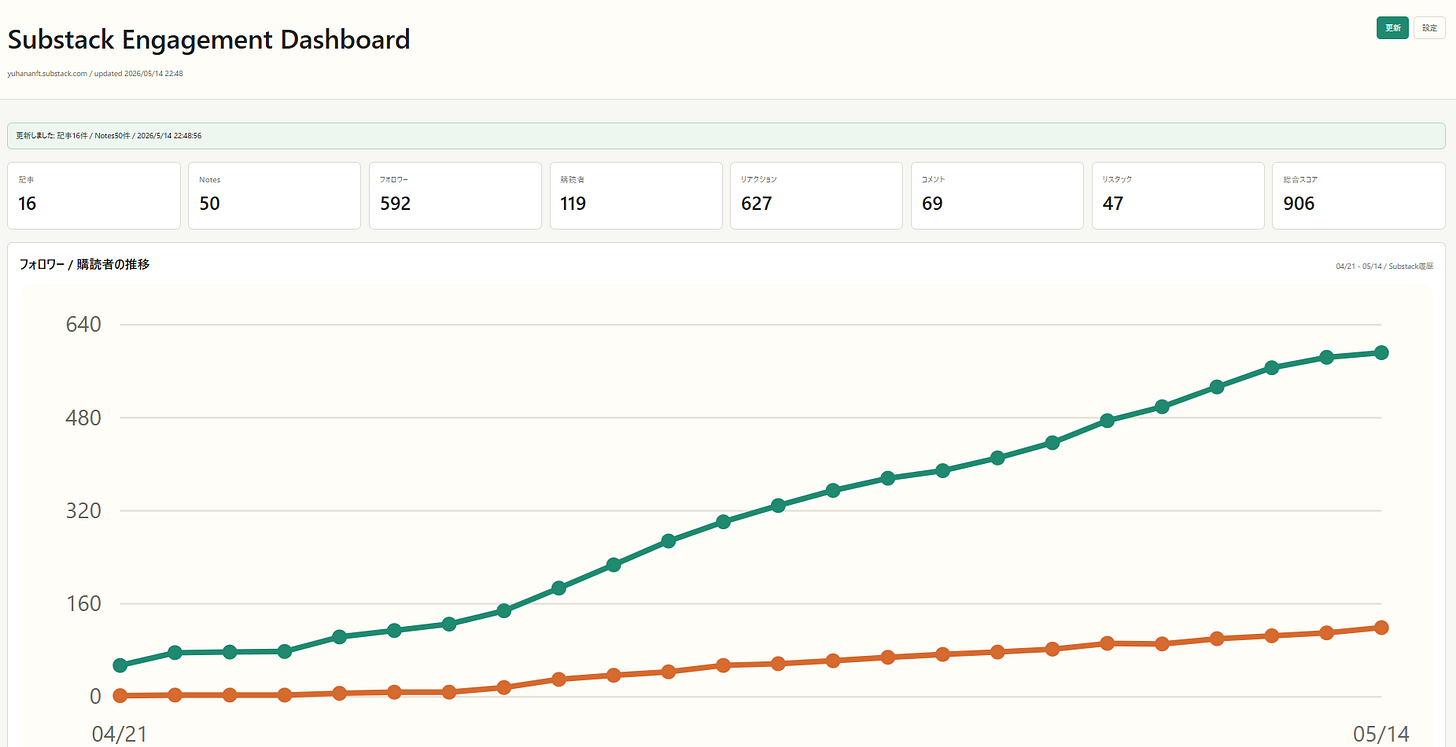
Task: Click the 総合スコア card showing 906
Action: coord(1358,196)
